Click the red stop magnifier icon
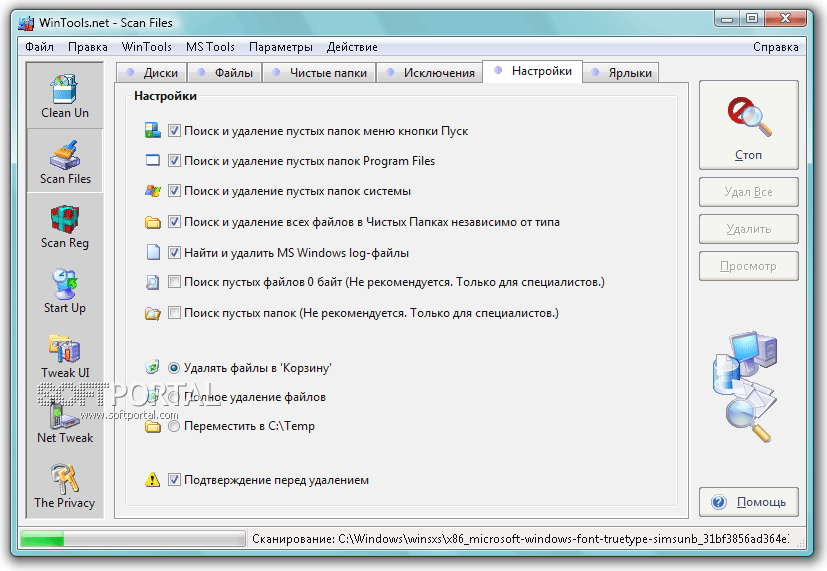827x571 pixels. click(x=749, y=116)
